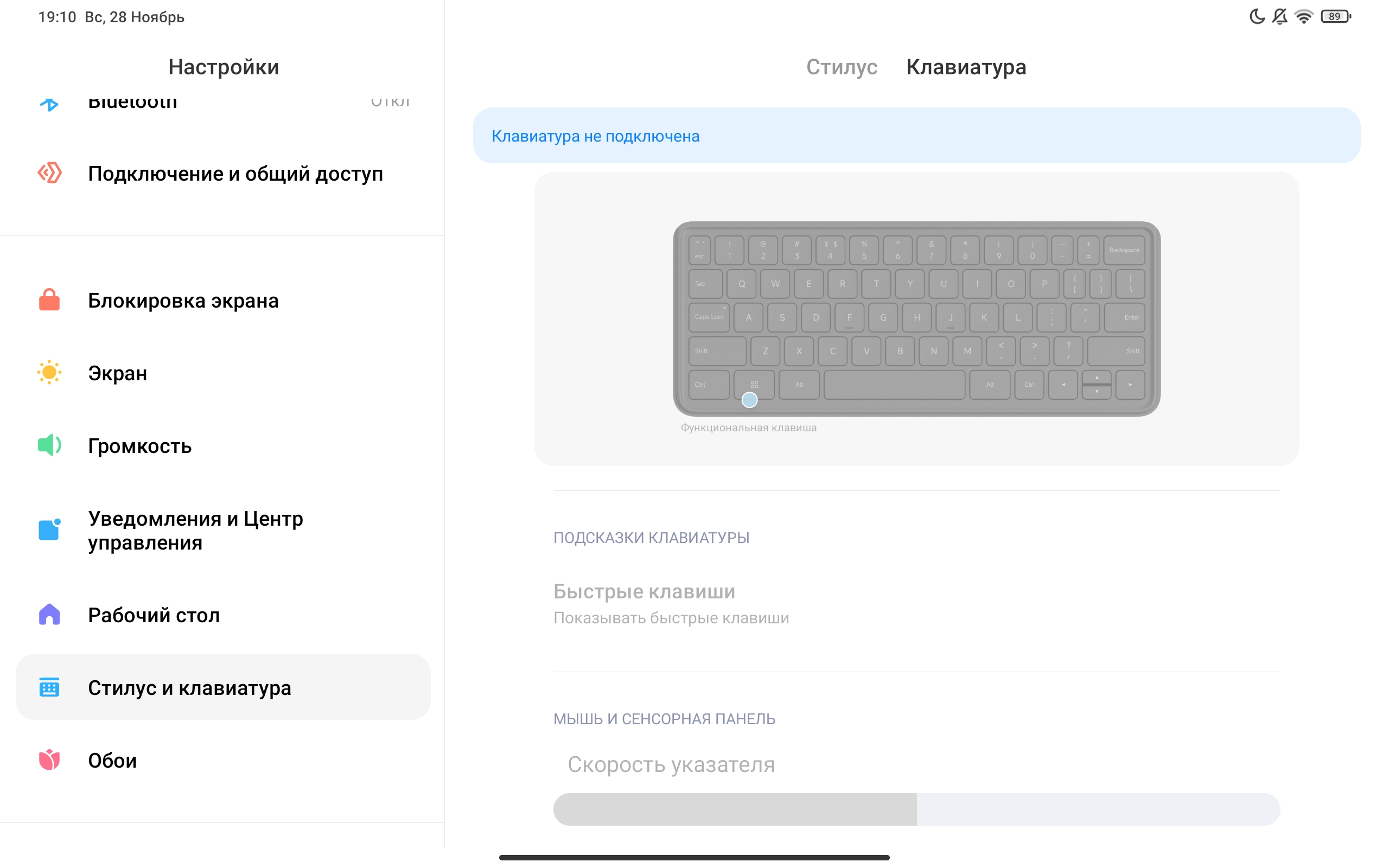Screen dimensions: 1389x868
Task: Tap the Клавиатура не подключена banner
Action: pos(916,136)
